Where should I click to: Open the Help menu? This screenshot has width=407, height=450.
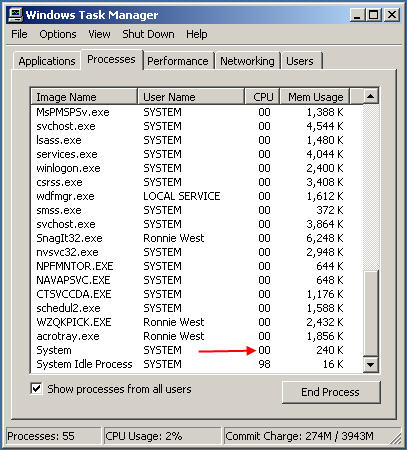pyautogui.click(x=197, y=34)
